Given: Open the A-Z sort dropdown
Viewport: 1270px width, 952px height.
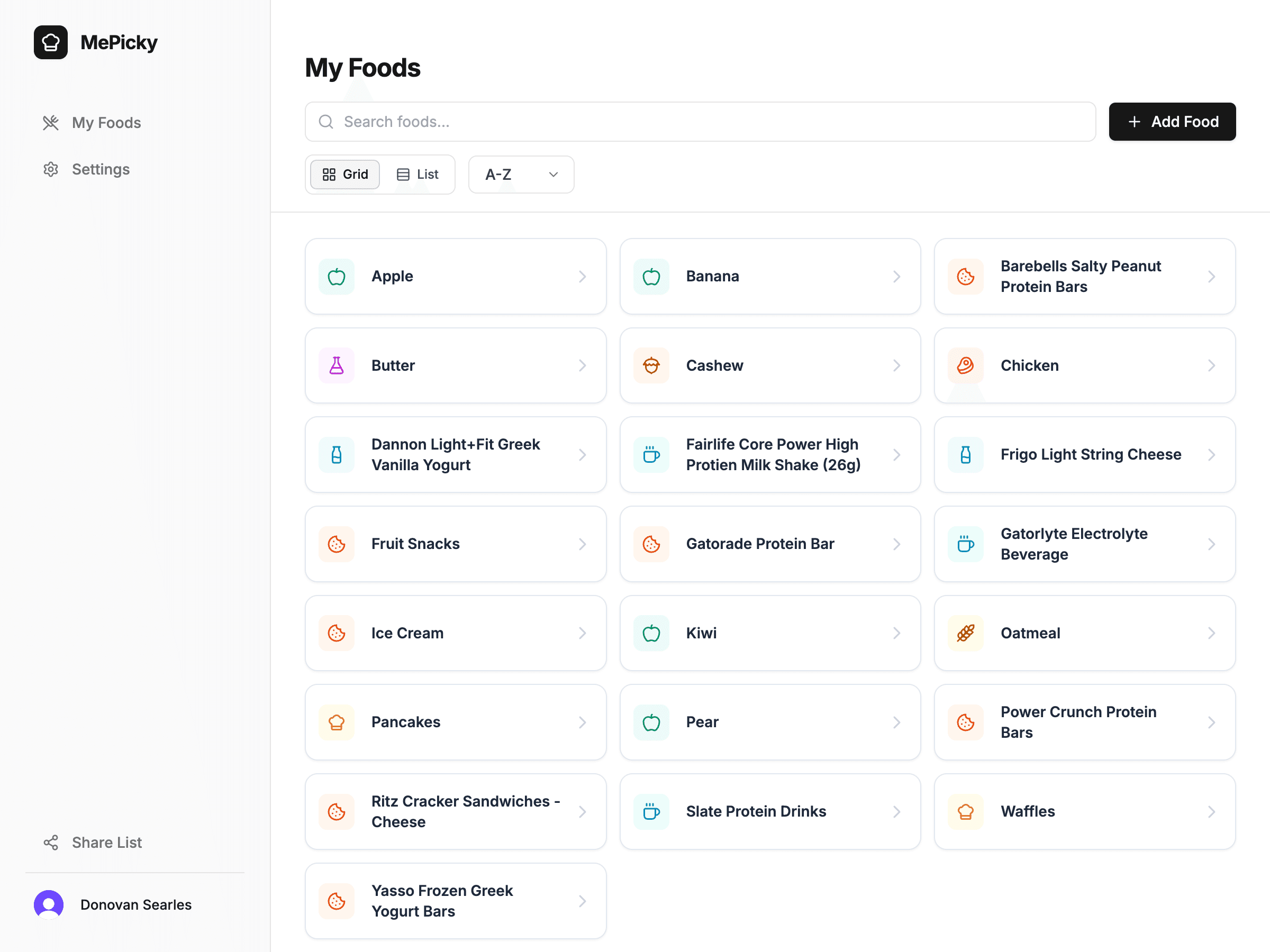Looking at the screenshot, I should tap(552, 175).
